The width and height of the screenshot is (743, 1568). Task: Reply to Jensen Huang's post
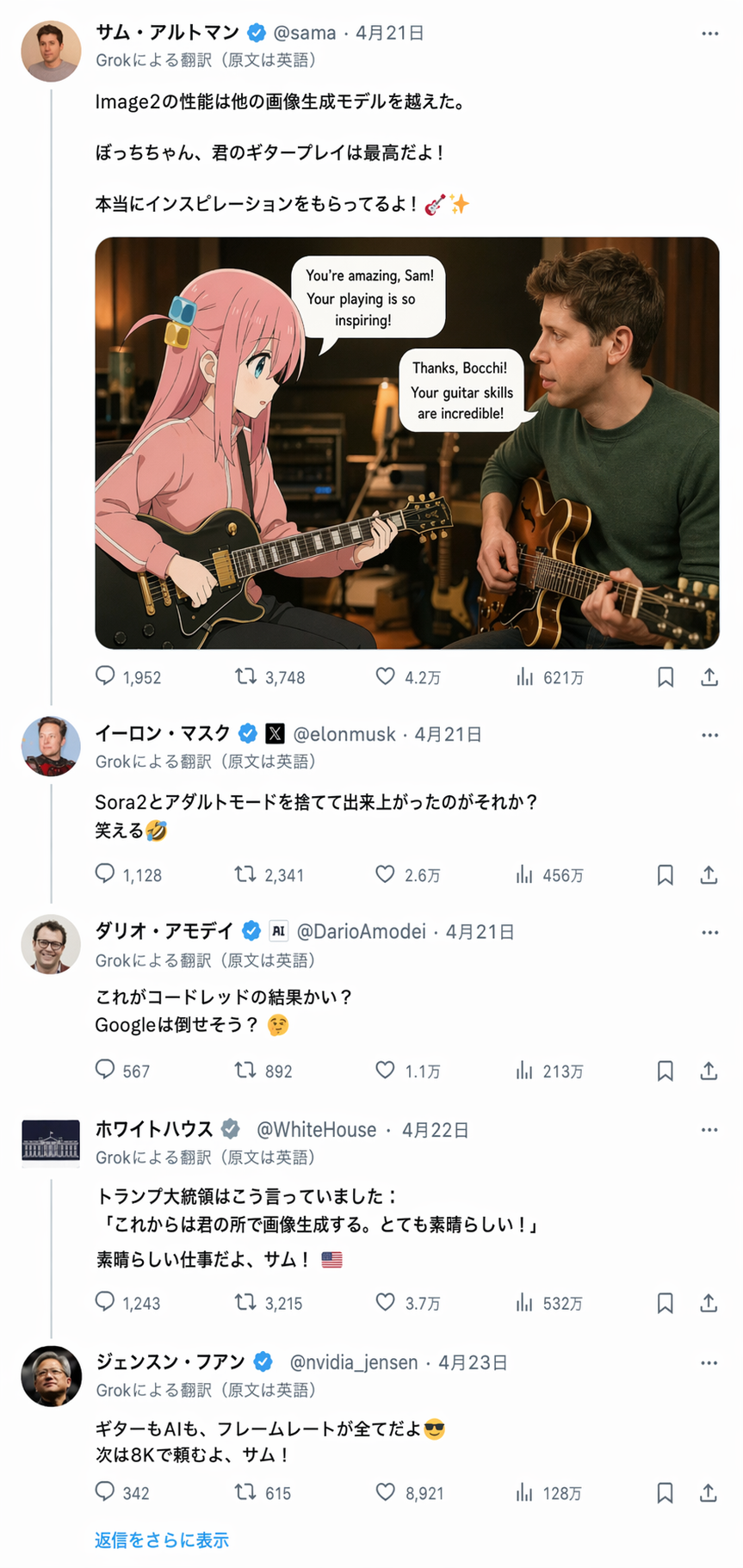point(105,1492)
